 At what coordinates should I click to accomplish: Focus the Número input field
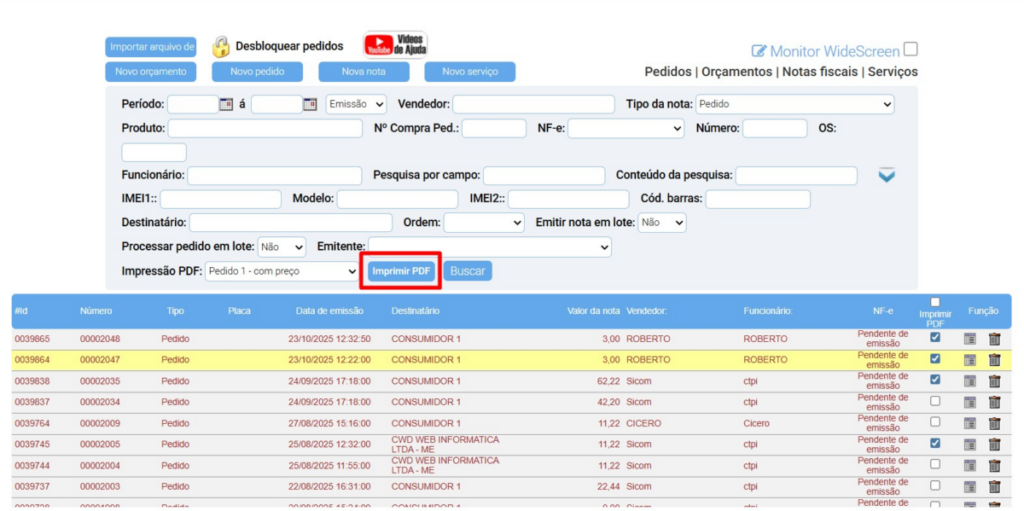[x=775, y=129]
